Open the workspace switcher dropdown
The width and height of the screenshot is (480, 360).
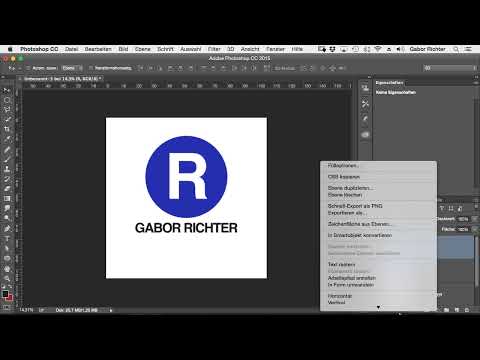[451, 68]
